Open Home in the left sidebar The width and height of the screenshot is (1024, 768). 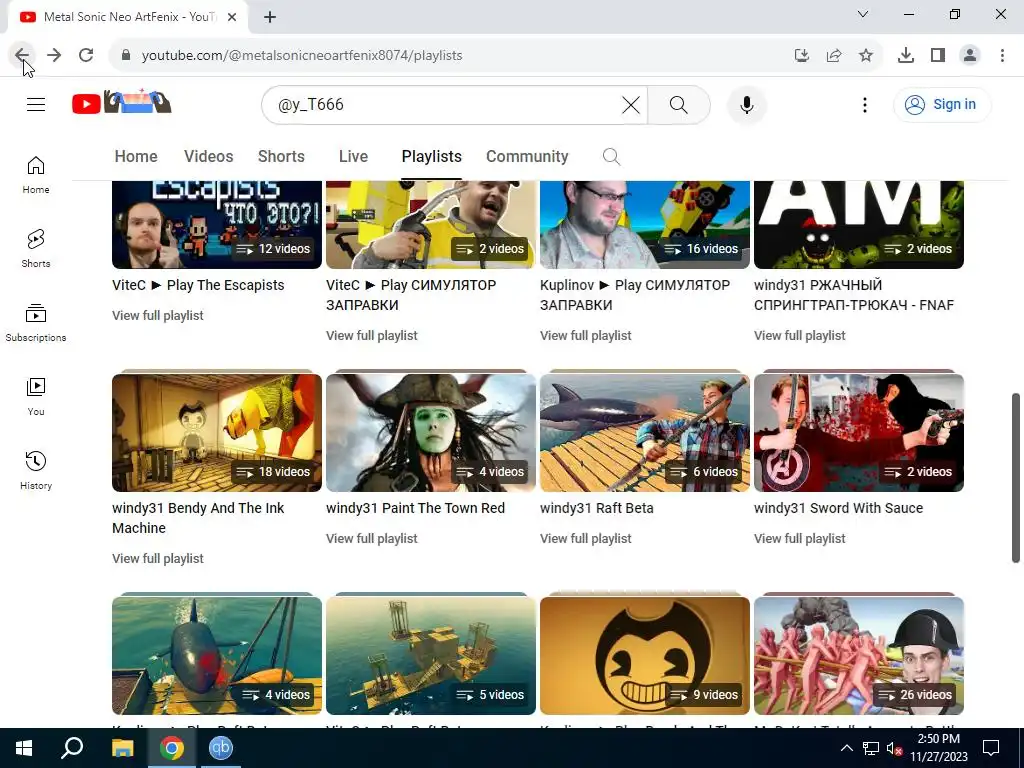point(36,175)
